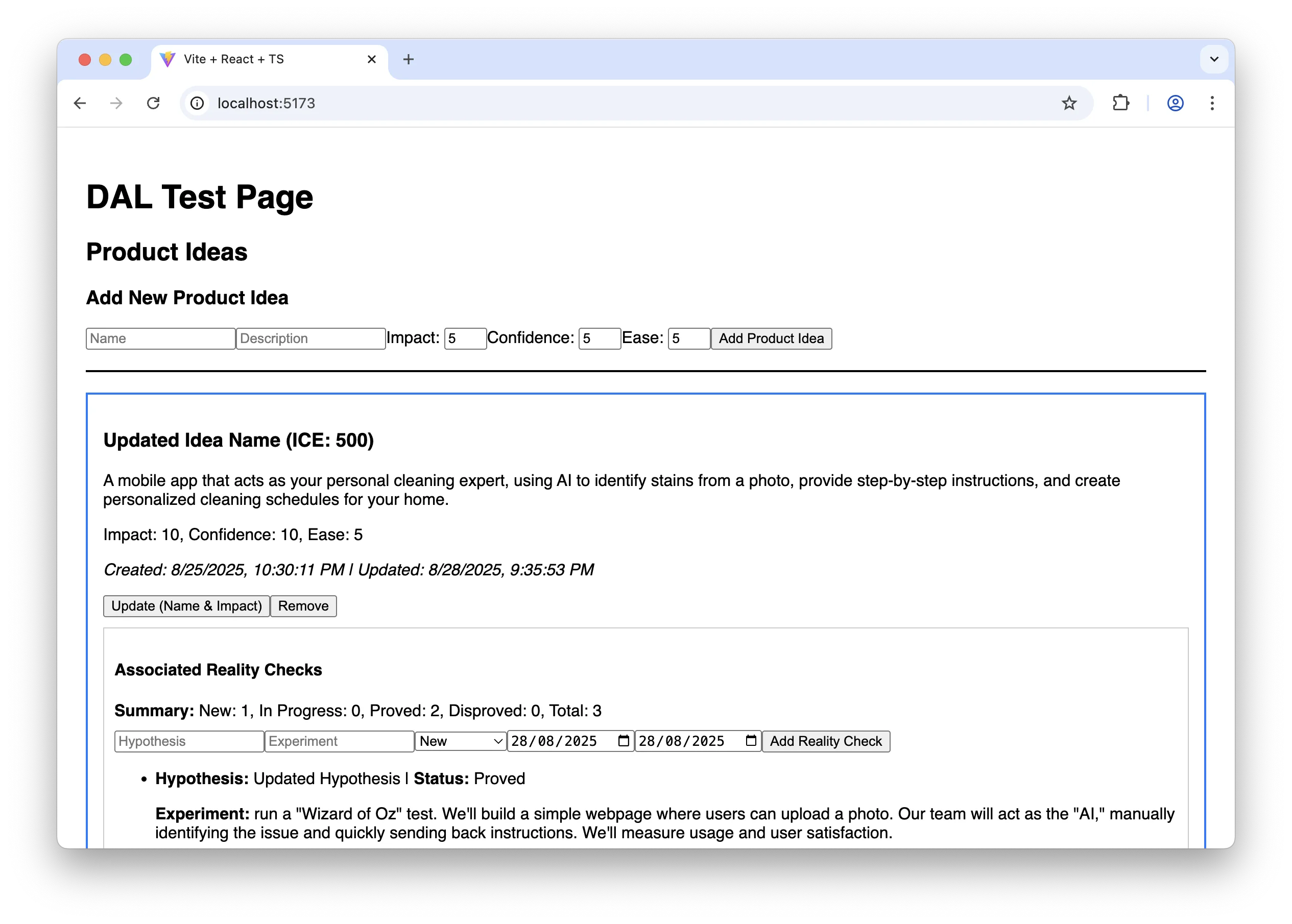Click the Impact number field
This screenshot has width=1292, height=924.
pos(464,338)
